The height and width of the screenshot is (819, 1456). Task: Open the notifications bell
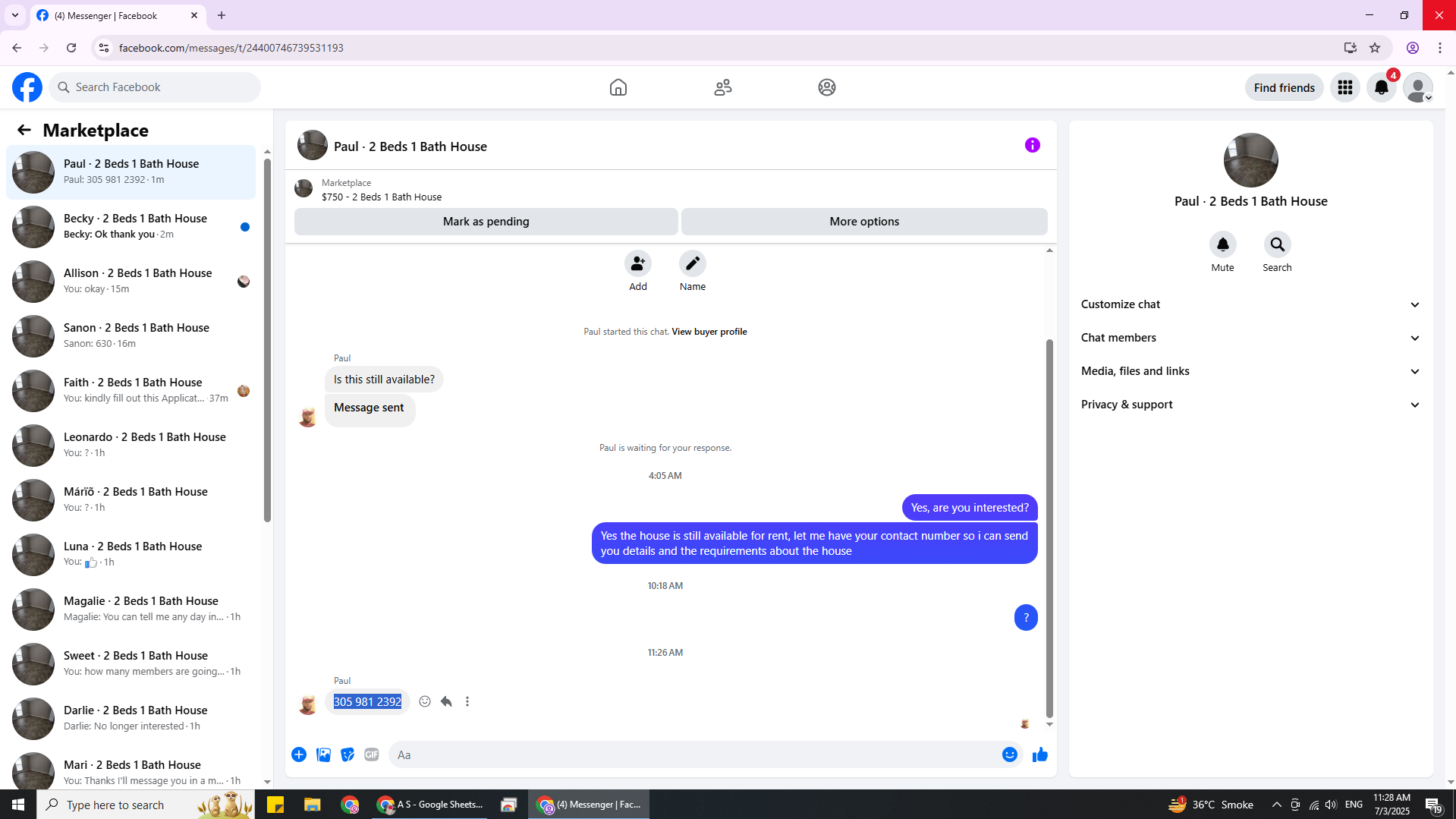1382,87
